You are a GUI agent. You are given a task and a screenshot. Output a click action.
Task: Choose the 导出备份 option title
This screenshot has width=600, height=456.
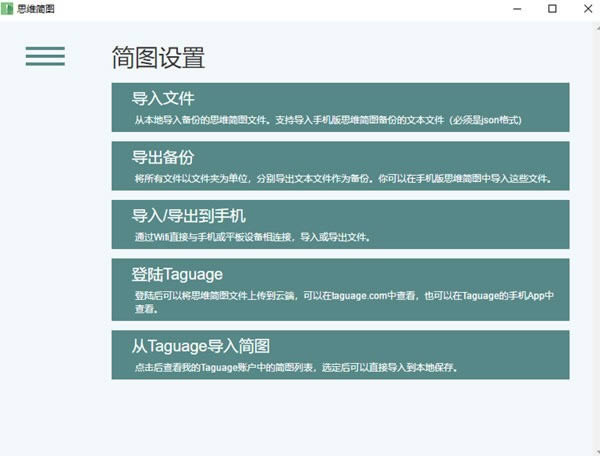point(163,158)
